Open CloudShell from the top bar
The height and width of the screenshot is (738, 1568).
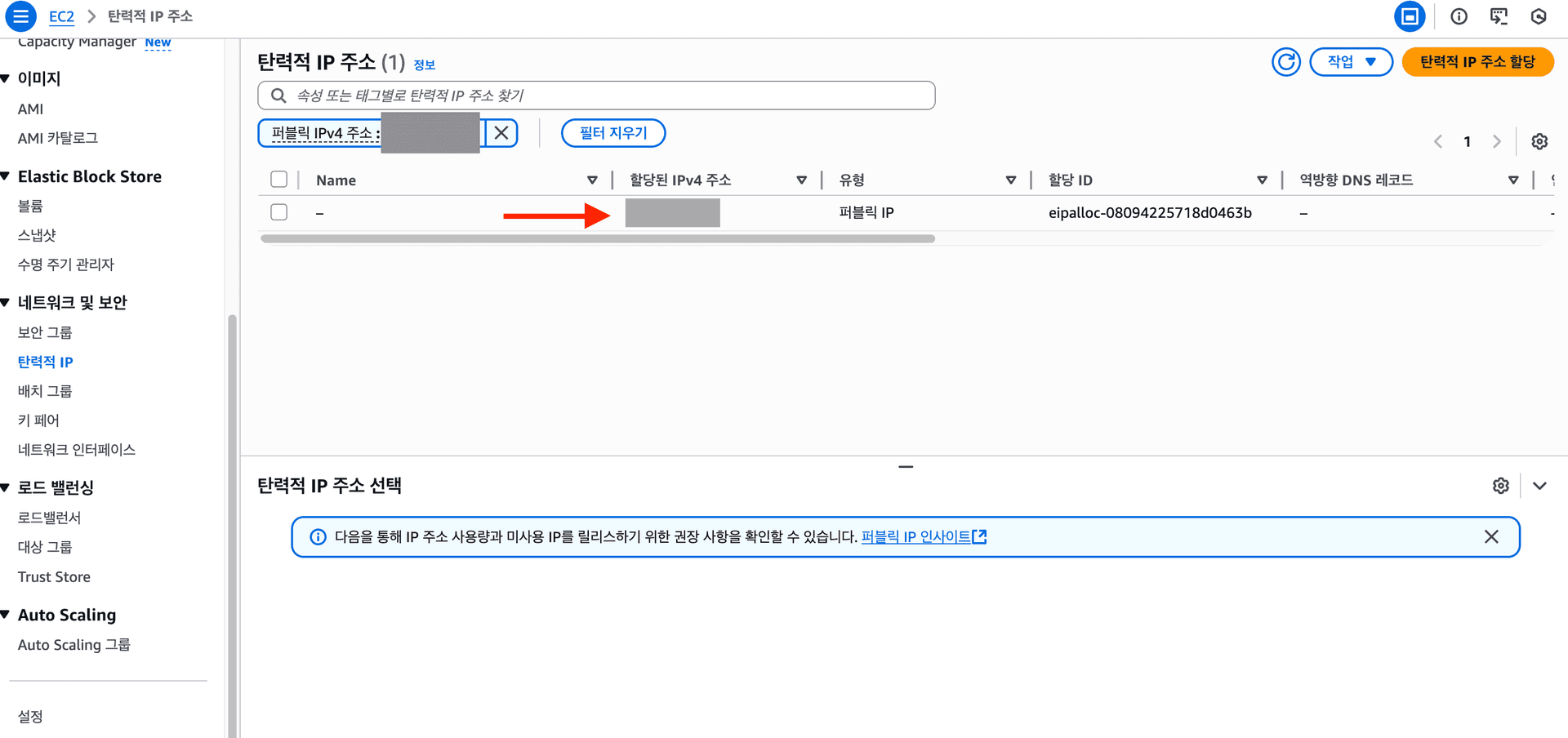pyautogui.click(x=1499, y=16)
